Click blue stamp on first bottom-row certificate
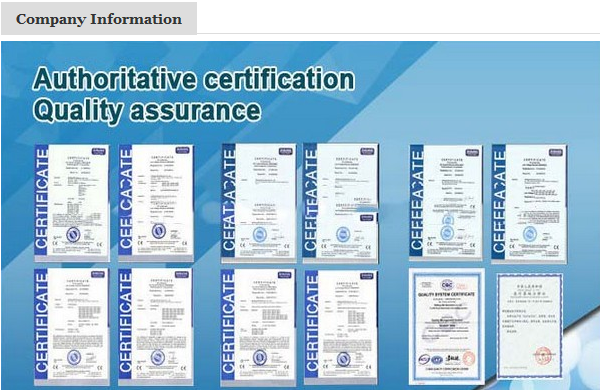 click(74, 357)
